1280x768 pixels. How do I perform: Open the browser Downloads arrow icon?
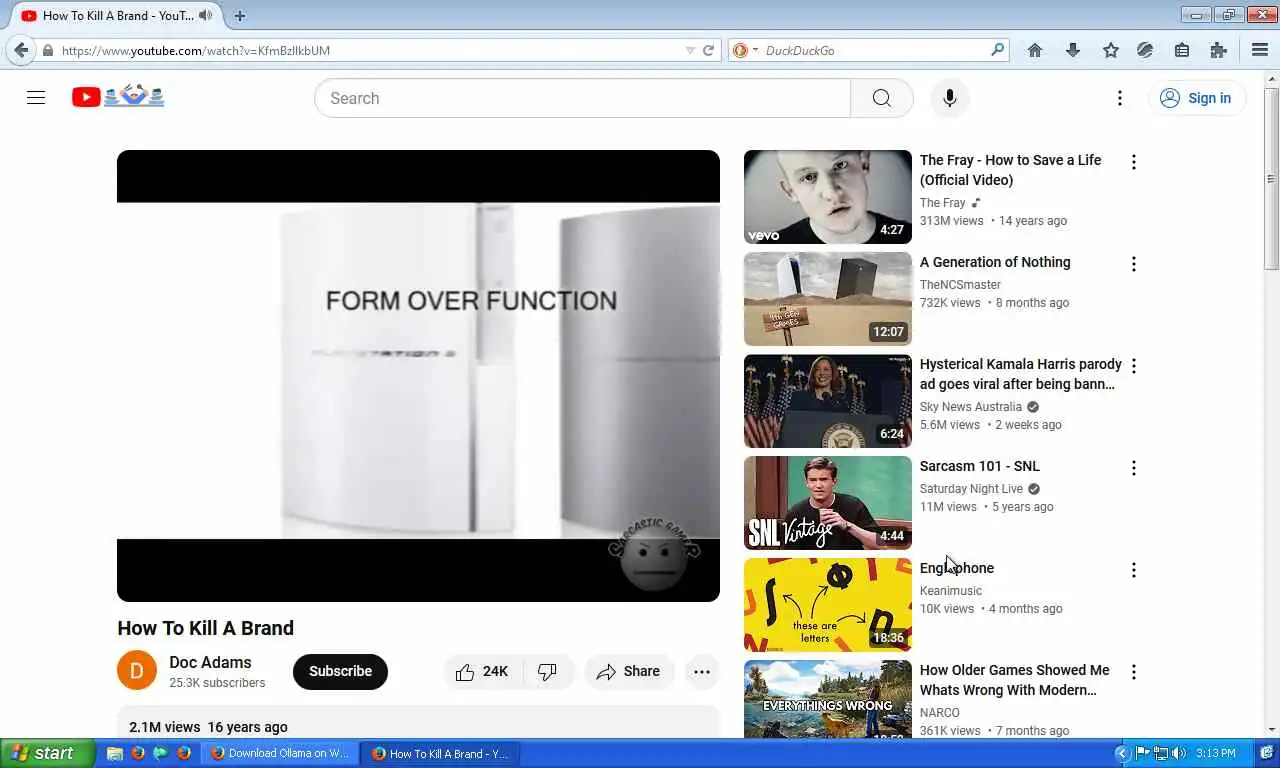coord(1073,50)
